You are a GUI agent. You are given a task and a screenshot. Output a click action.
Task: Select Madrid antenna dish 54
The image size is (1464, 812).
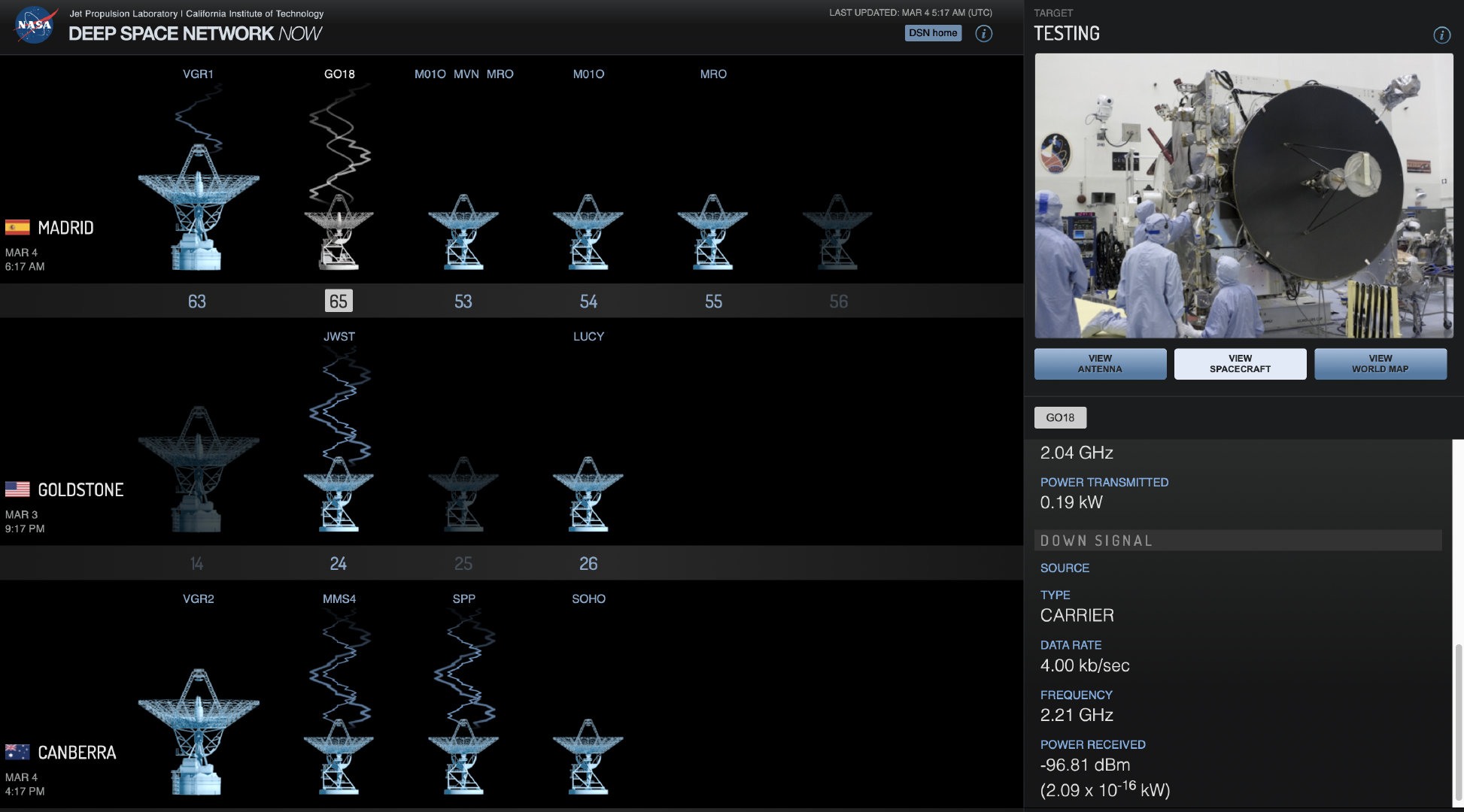point(588,232)
